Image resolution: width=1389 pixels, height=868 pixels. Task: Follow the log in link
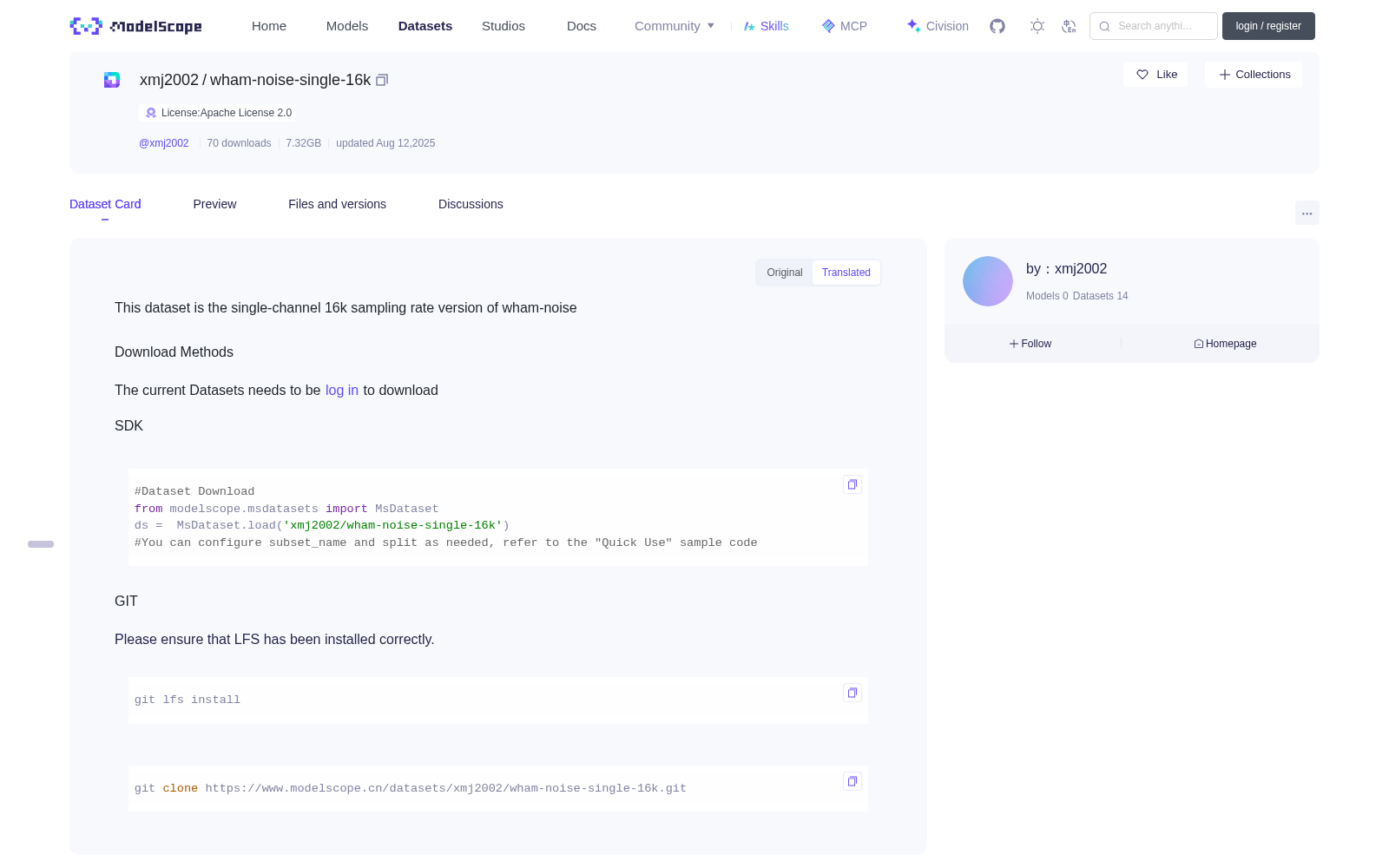(x=342, y=391)
